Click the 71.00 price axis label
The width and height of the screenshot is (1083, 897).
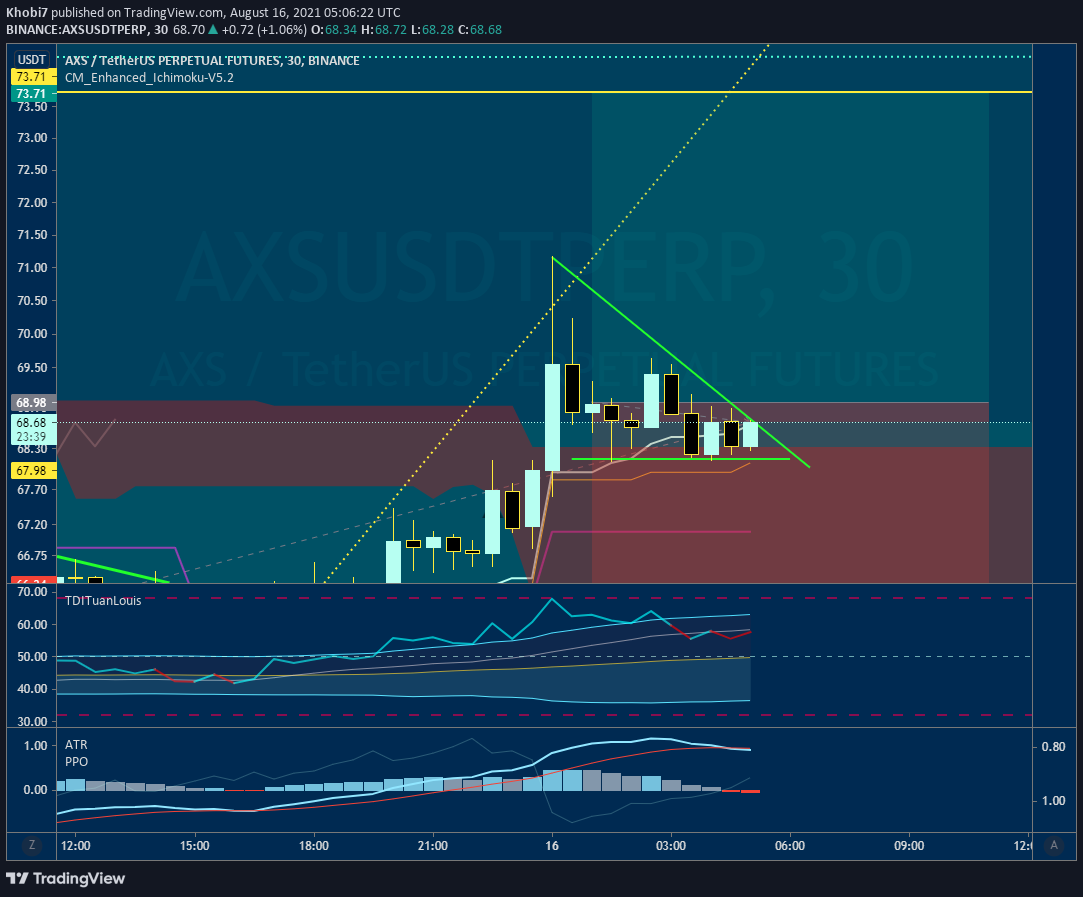(32, 268)
